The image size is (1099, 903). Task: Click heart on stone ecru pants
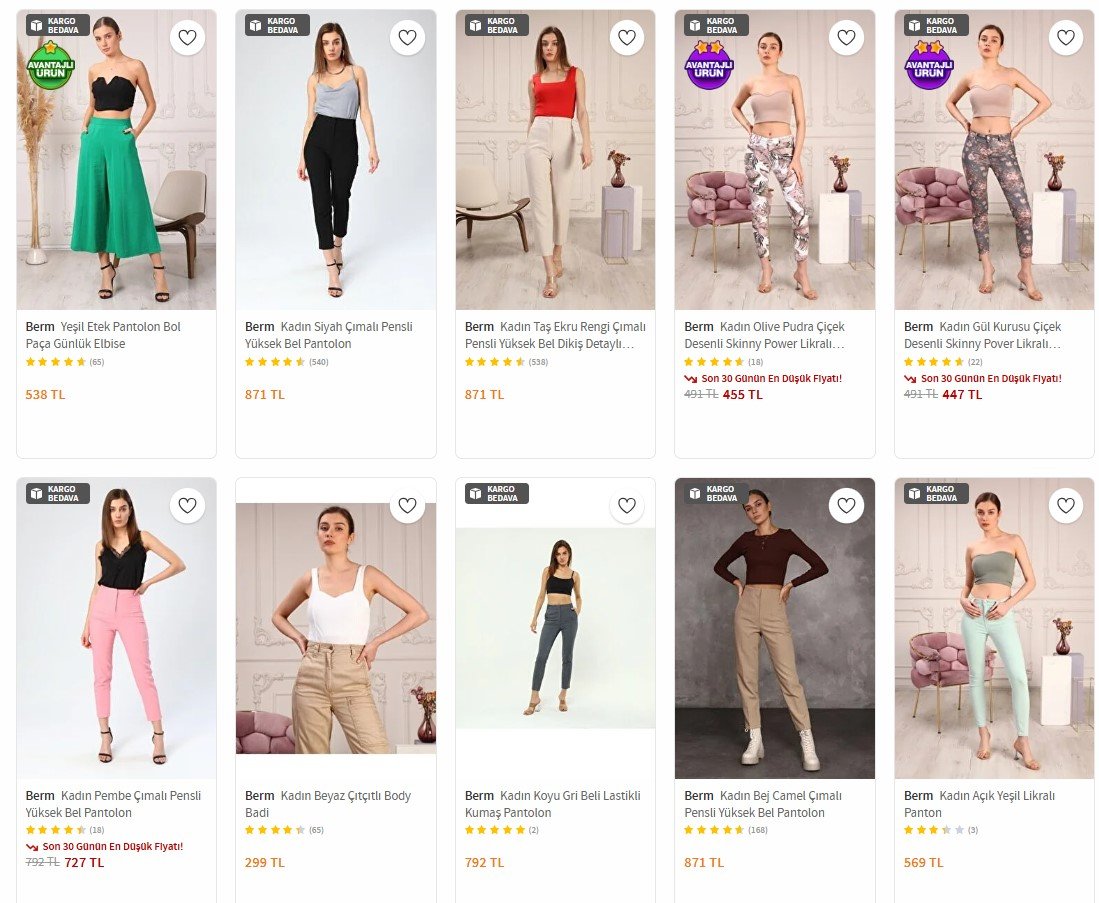tap(627, 38)
